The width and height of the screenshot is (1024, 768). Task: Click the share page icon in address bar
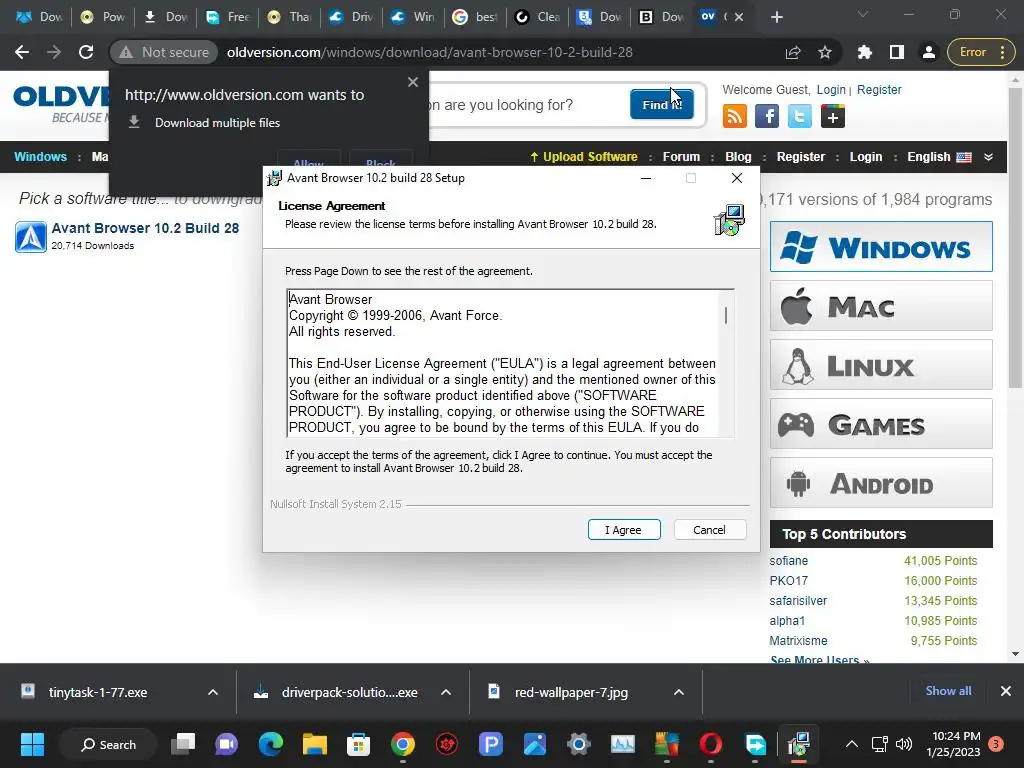click(793, 52)
